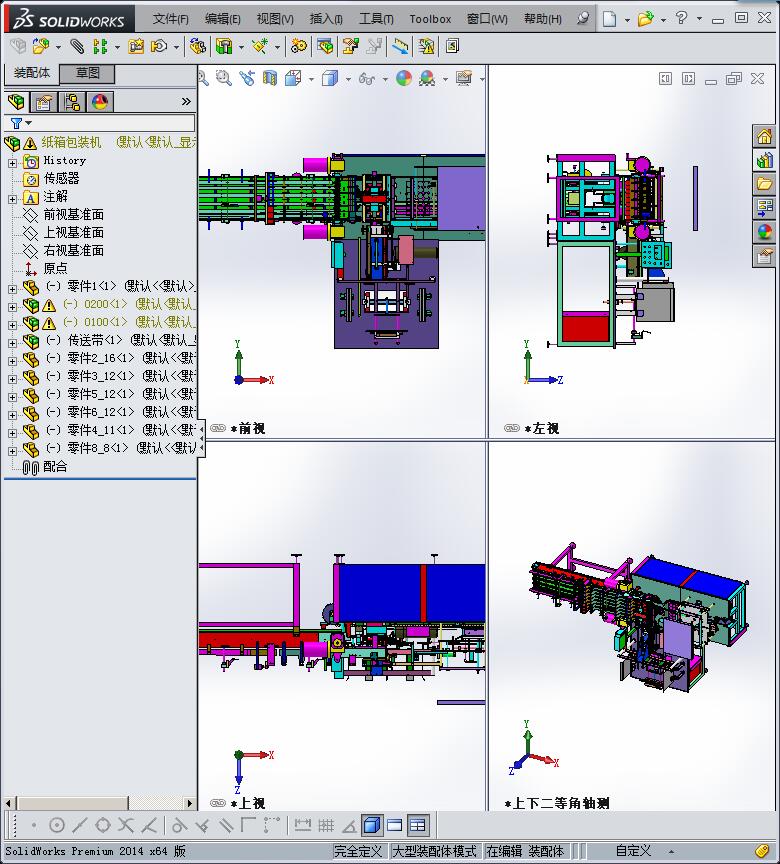Expand the History tree node
Image resolution: width=780 pixels, height=864 pixels.
(x=12, y=163)
